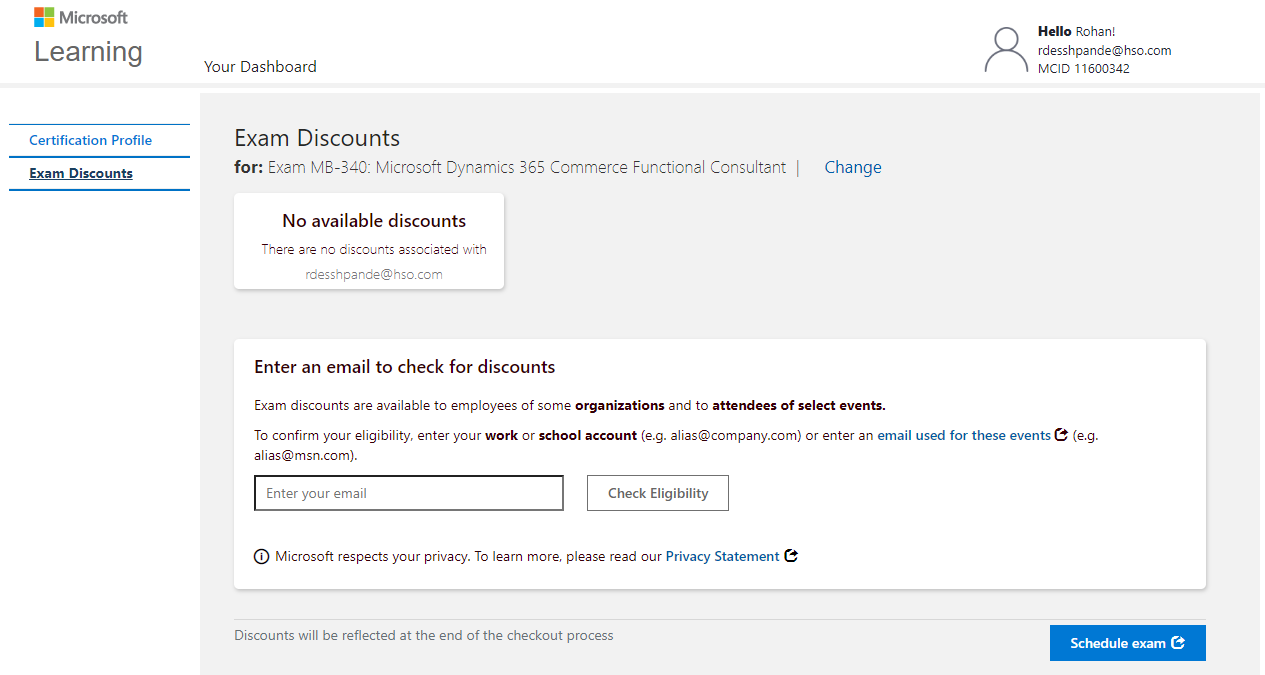The width and height of the screenshot is (1265, 675).
Task: Click the 'No available discounts' card heading
Action: [x=374, y=221]
